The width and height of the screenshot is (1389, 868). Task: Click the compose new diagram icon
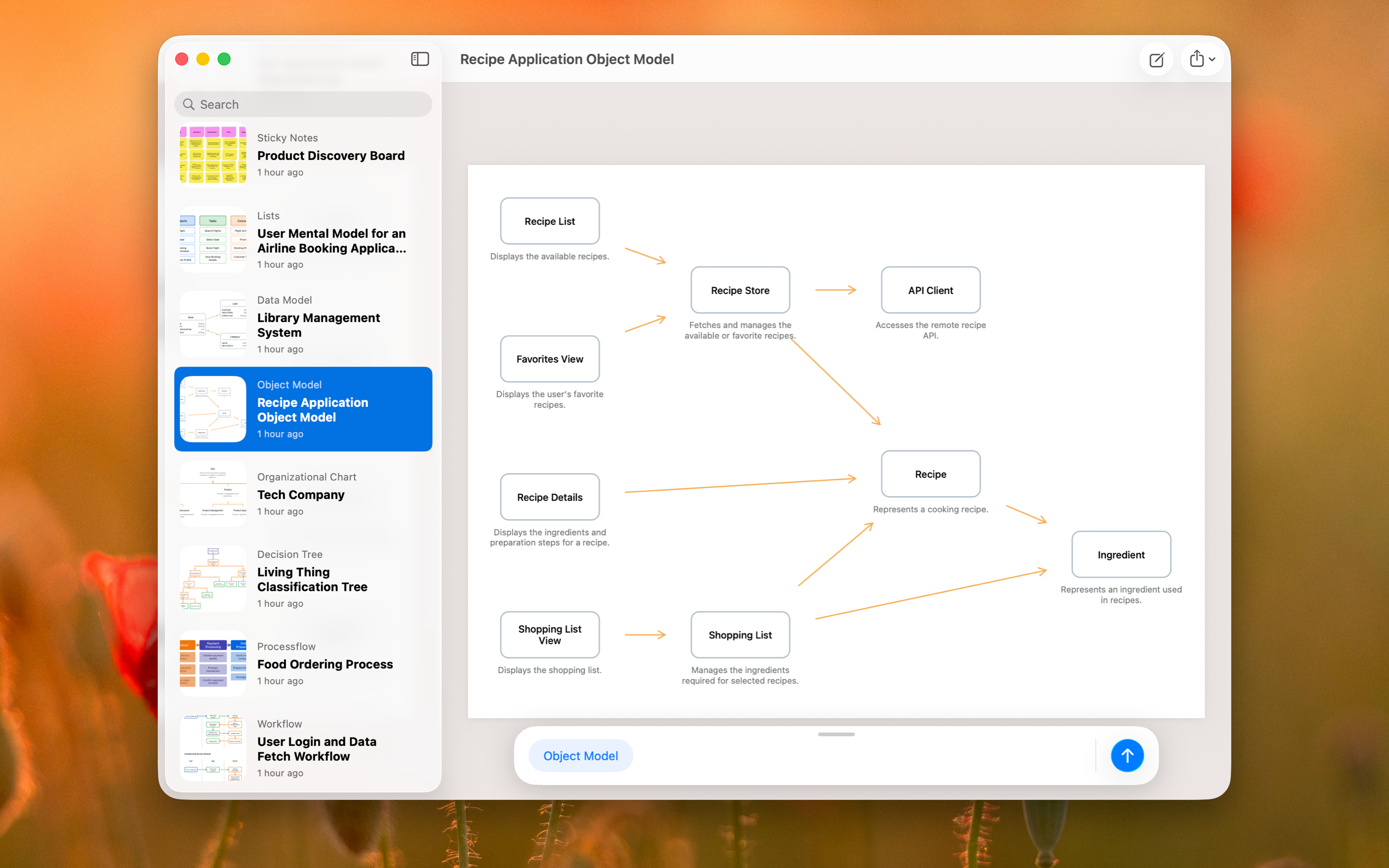click(1156, 59)
